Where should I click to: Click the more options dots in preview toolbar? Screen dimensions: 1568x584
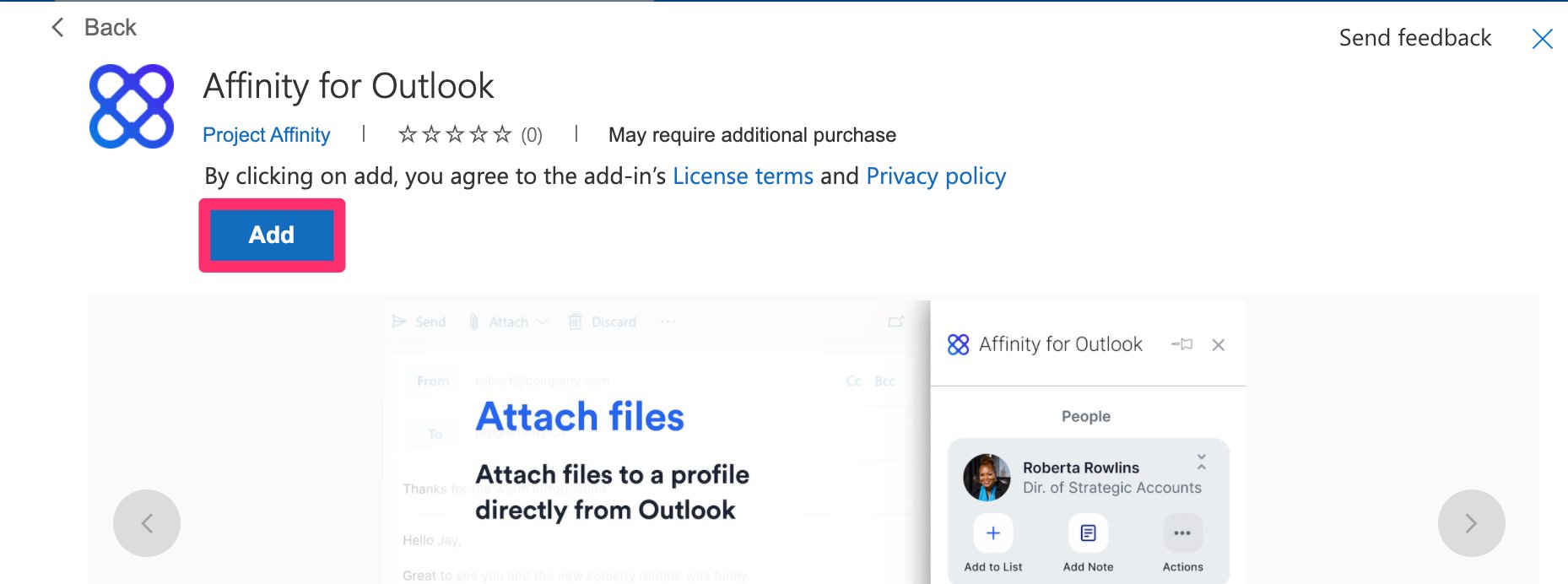tap(668, 322)
